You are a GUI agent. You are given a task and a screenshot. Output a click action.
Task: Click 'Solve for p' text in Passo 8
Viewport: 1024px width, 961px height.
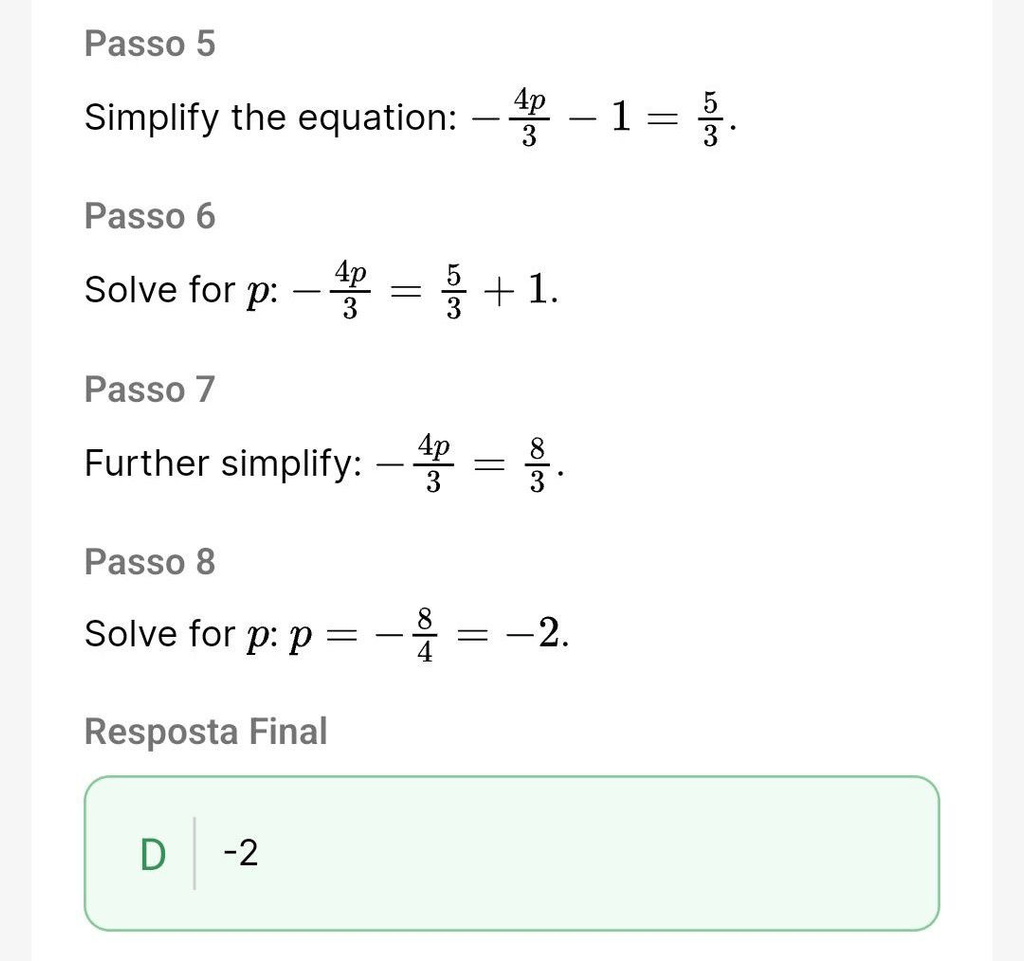click(181, 635)
